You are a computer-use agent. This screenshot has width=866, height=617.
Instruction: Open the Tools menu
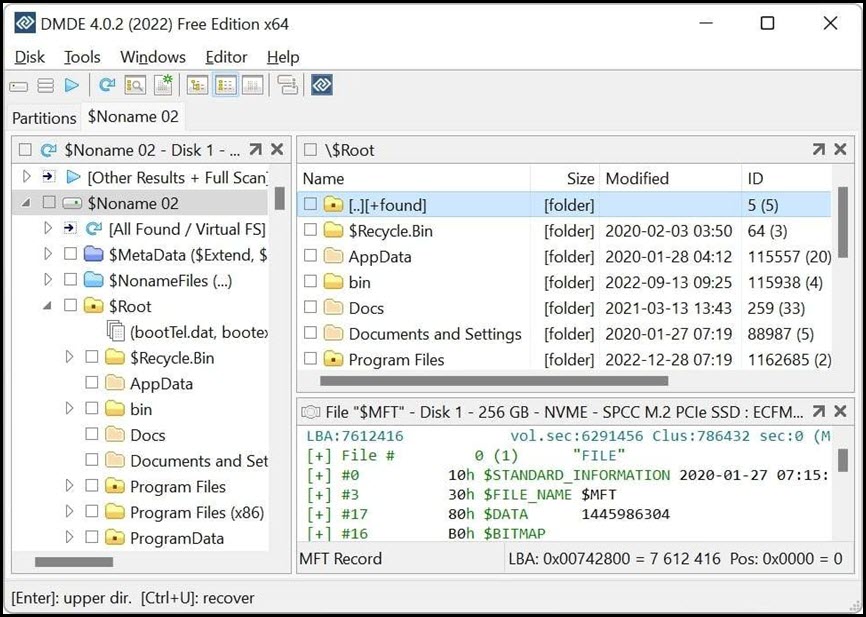point(82,57)
